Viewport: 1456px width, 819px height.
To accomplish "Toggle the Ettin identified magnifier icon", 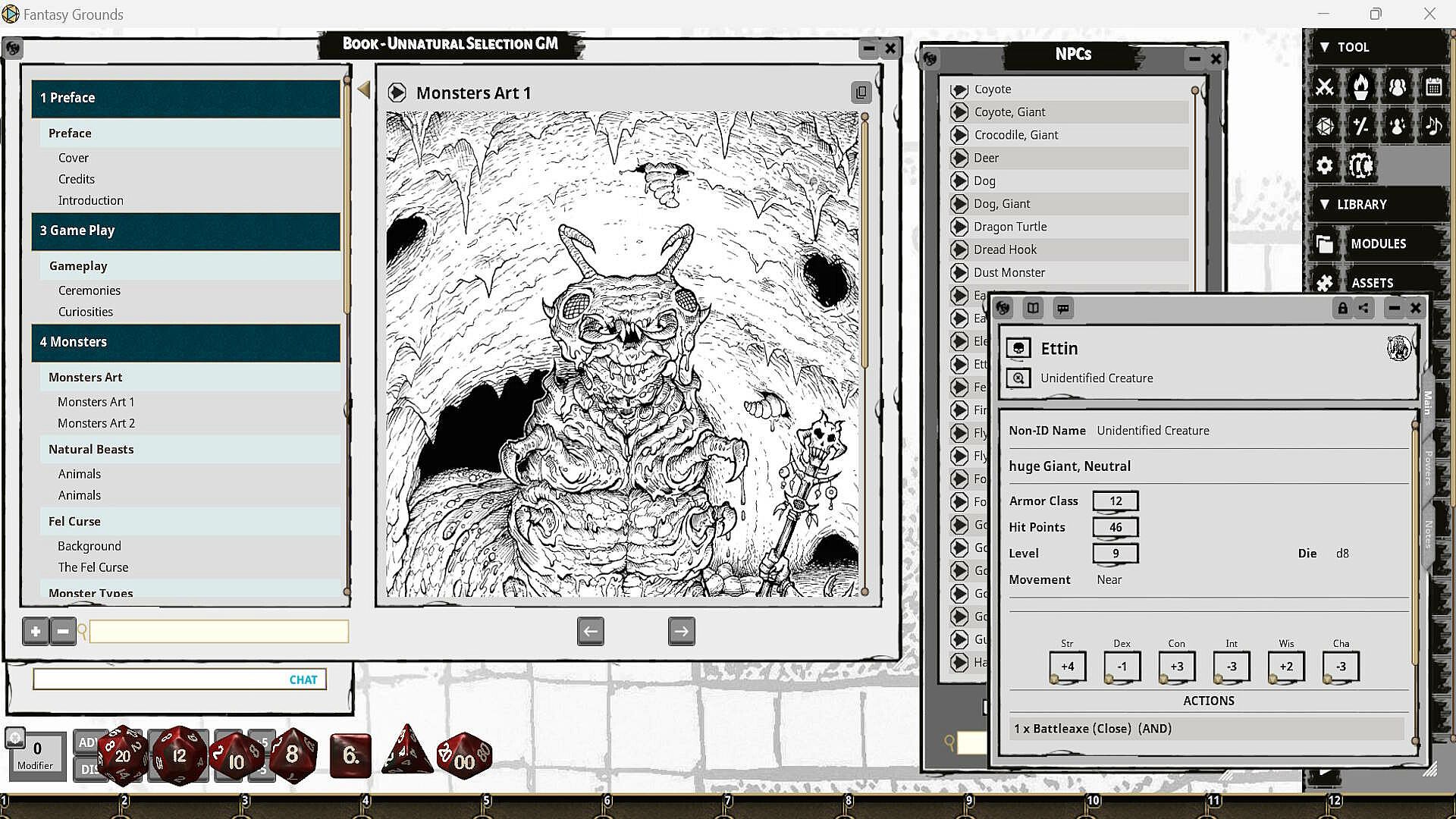I will pos(1018,378).
